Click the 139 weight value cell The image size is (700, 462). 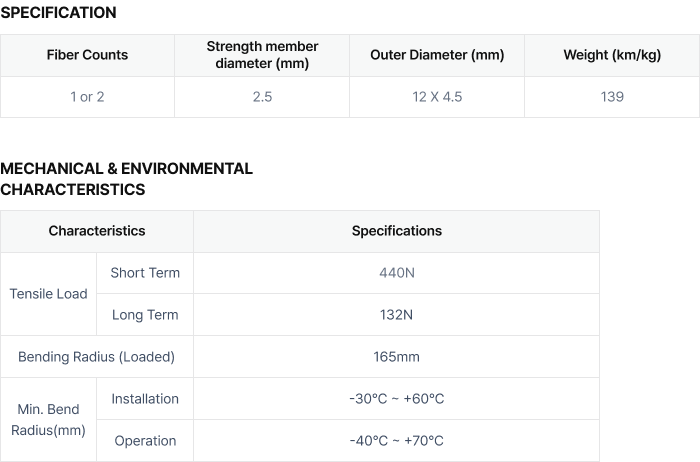[612, 97]
